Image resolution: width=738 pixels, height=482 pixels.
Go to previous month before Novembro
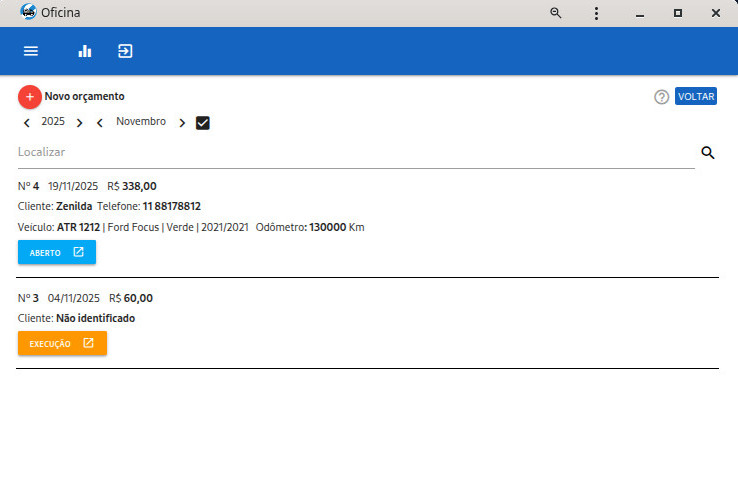tap(100, 123)
